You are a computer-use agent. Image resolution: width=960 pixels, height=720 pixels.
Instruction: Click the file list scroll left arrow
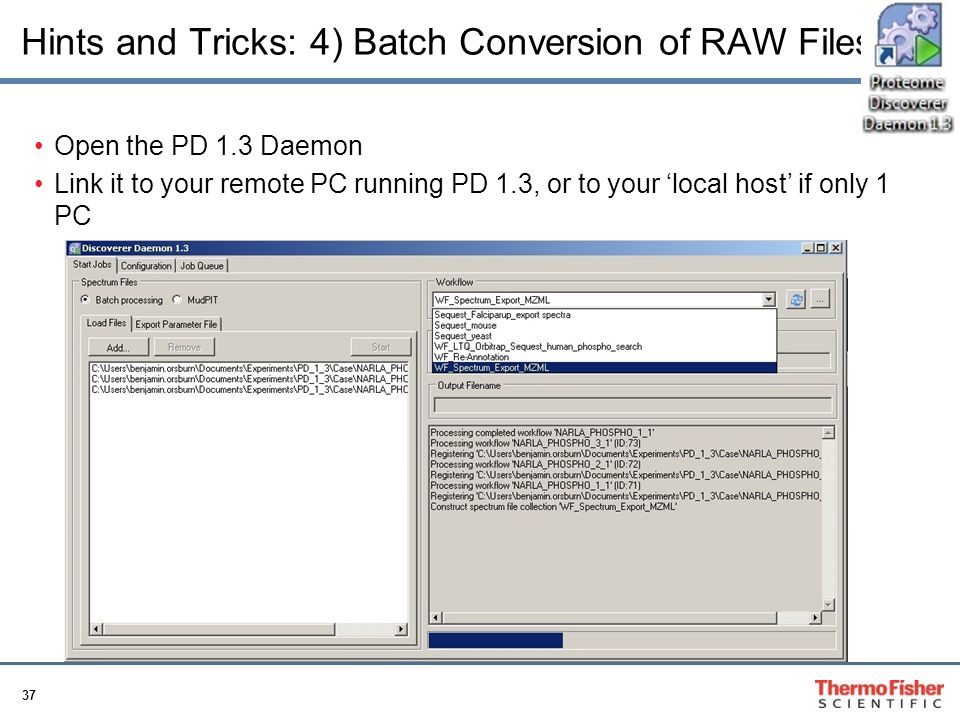96,629
